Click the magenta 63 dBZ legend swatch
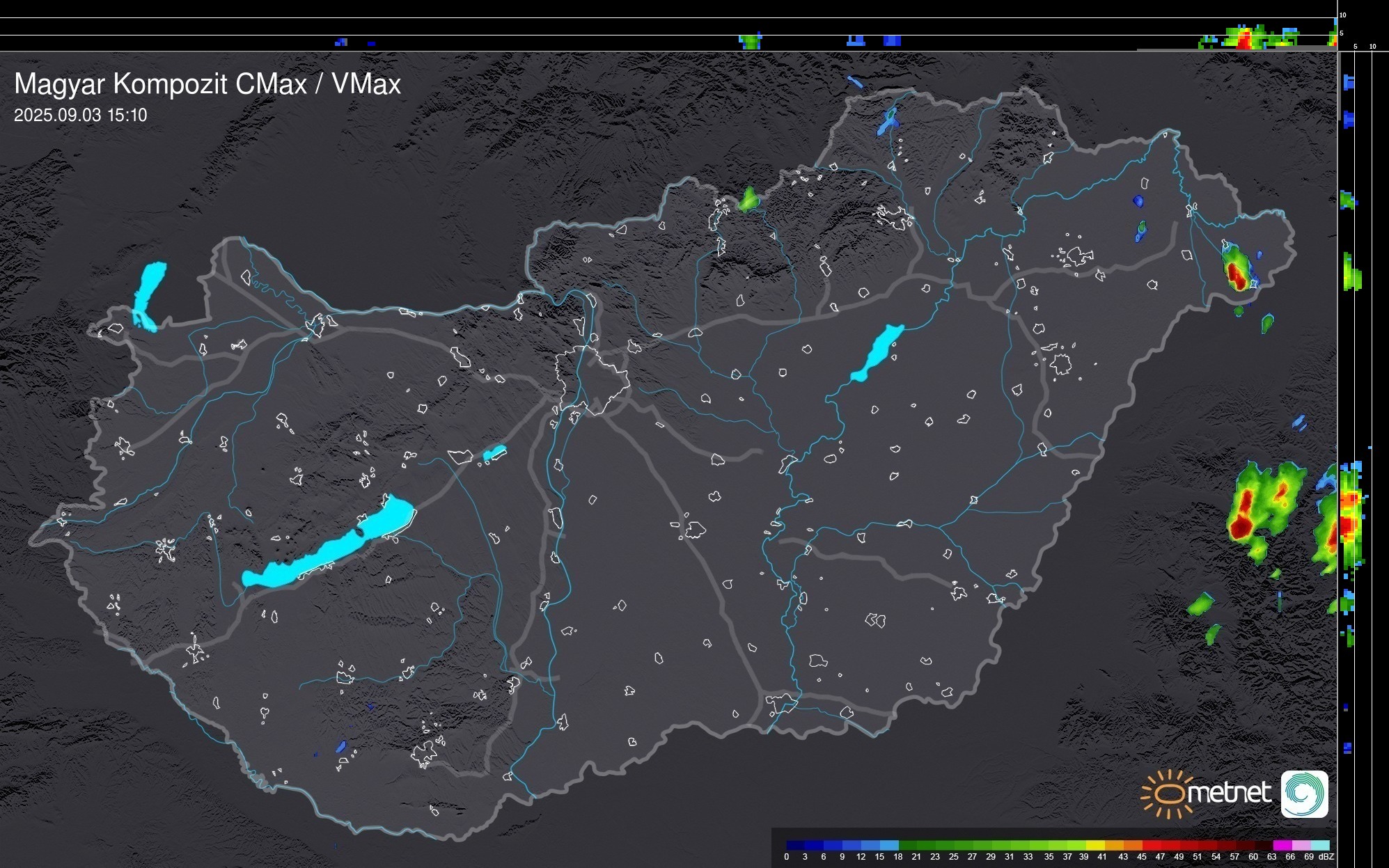Screen dimensions: 1389x868 pyautogui.click(x=1281, y=845)
